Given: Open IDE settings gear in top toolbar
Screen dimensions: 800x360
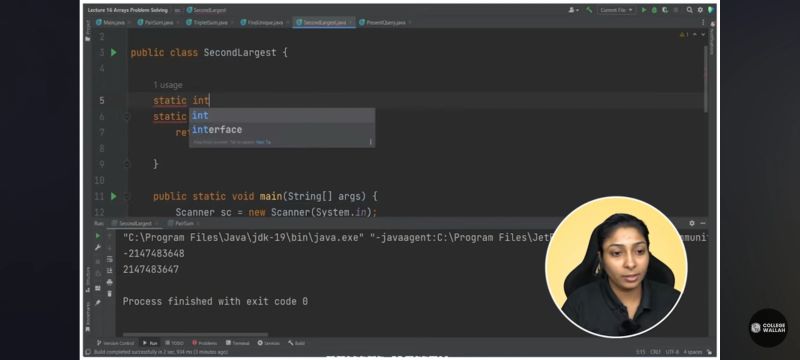Looking at the screenshot, I should tap(700, 10).
